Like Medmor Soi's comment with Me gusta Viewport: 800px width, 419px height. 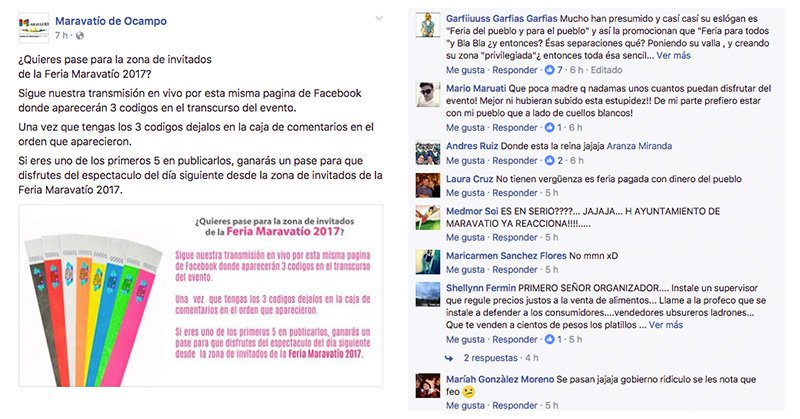(x=466, y=237)
